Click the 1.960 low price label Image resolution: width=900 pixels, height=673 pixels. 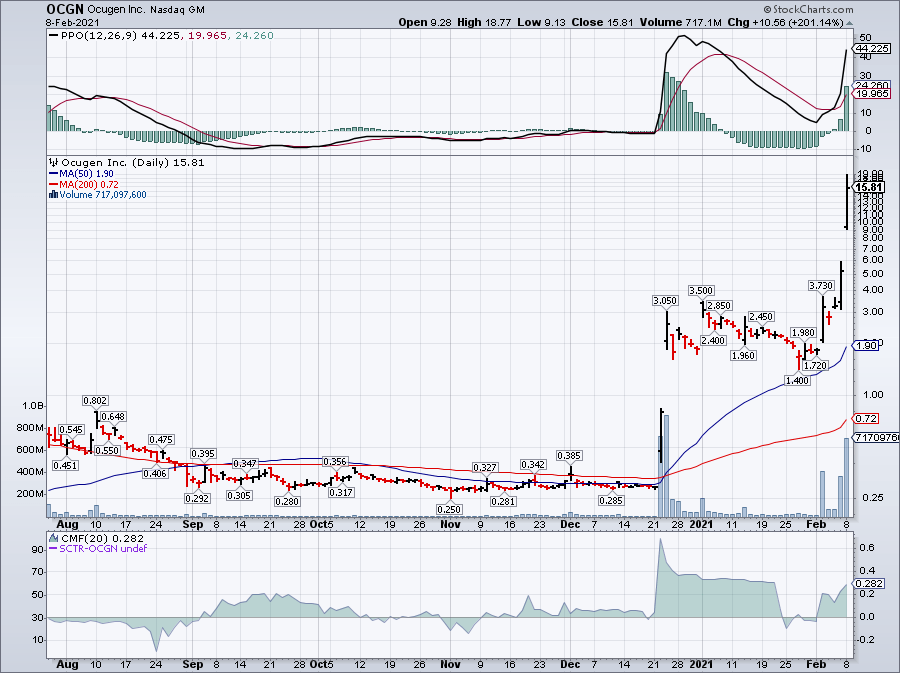point(743,355)
